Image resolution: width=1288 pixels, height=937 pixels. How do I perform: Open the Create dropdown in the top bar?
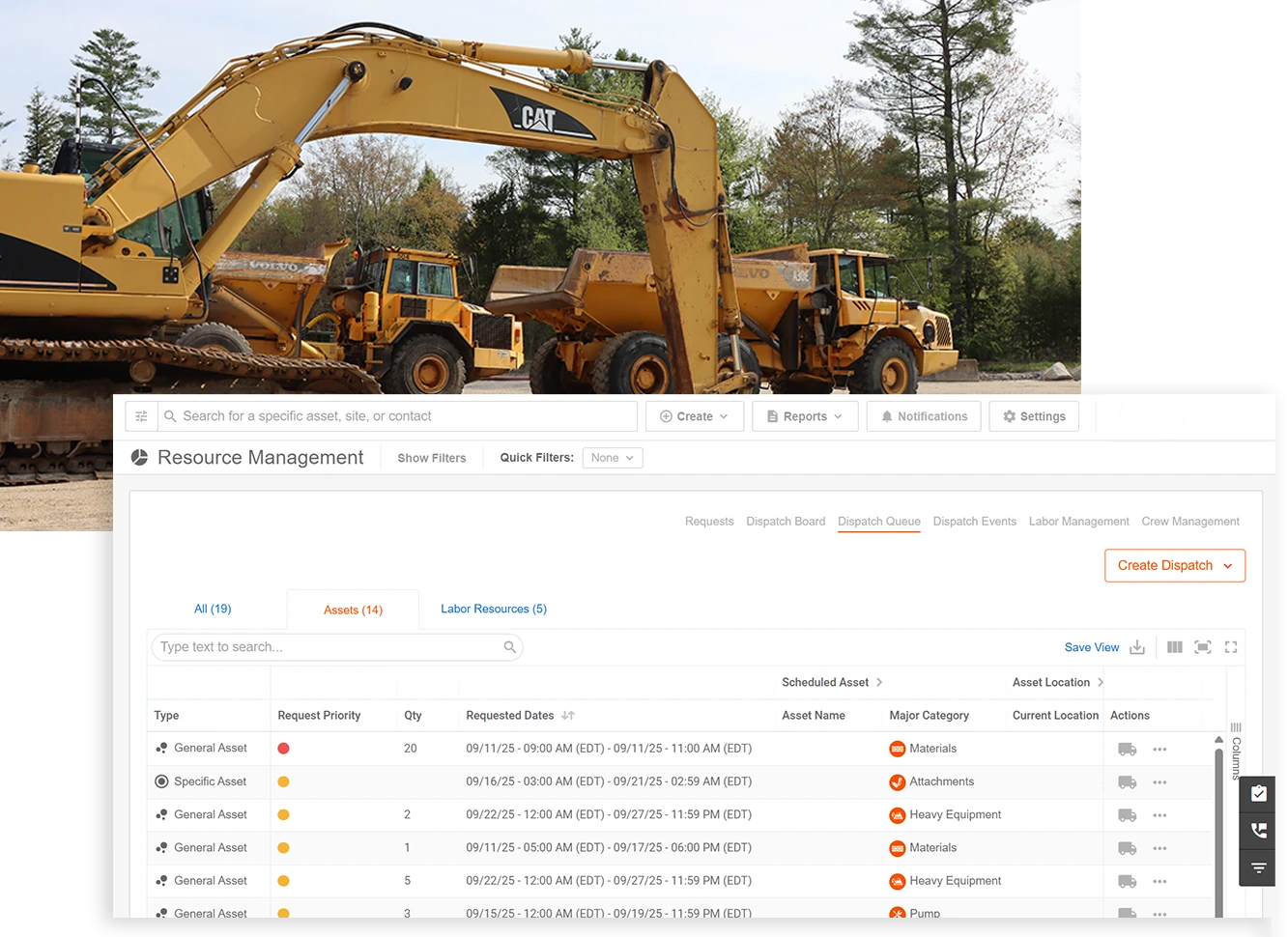[694, 415]
